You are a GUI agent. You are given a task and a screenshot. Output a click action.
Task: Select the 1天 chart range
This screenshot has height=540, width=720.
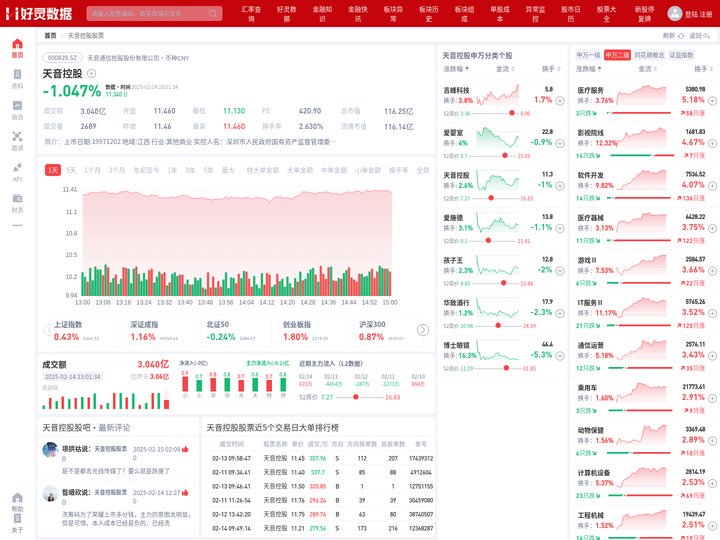(53, 170)
